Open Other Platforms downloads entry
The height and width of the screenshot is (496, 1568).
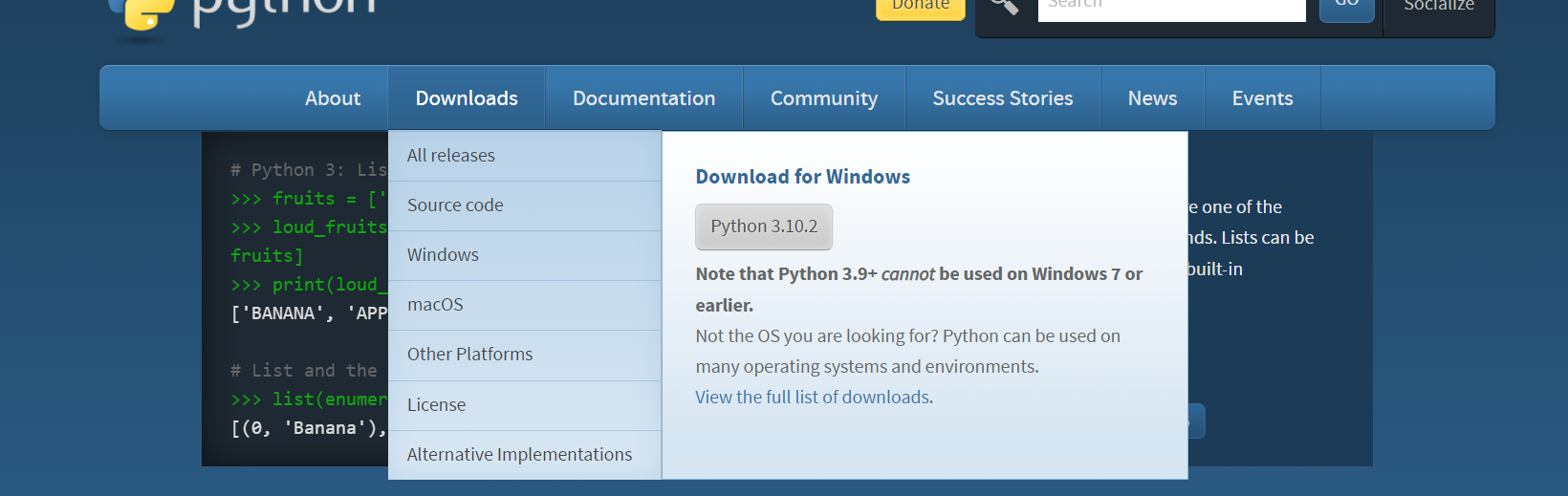469,355
